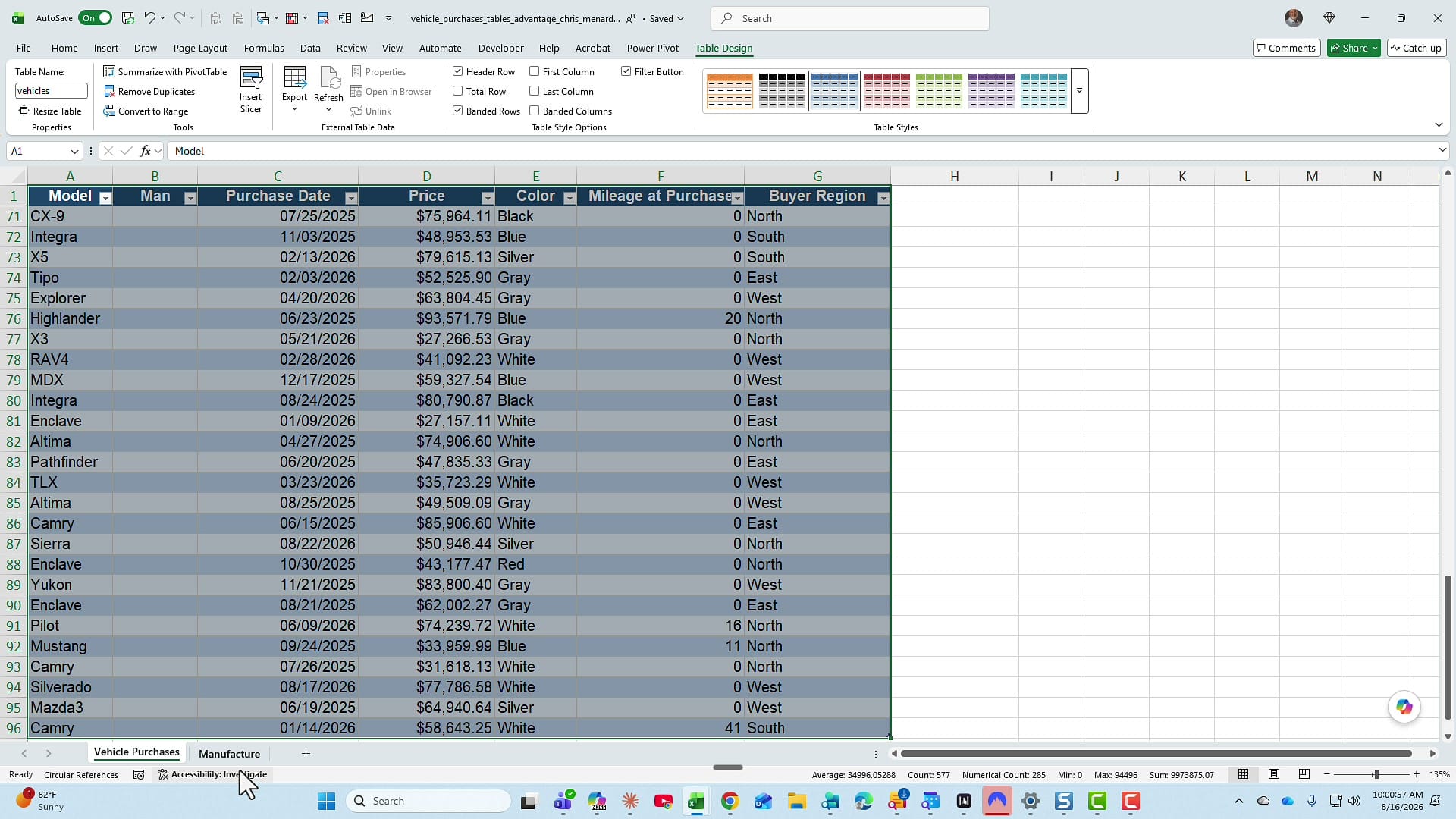Open the Home ribbon tab
The image size is (1456, 819).
(x=64, y=48)
